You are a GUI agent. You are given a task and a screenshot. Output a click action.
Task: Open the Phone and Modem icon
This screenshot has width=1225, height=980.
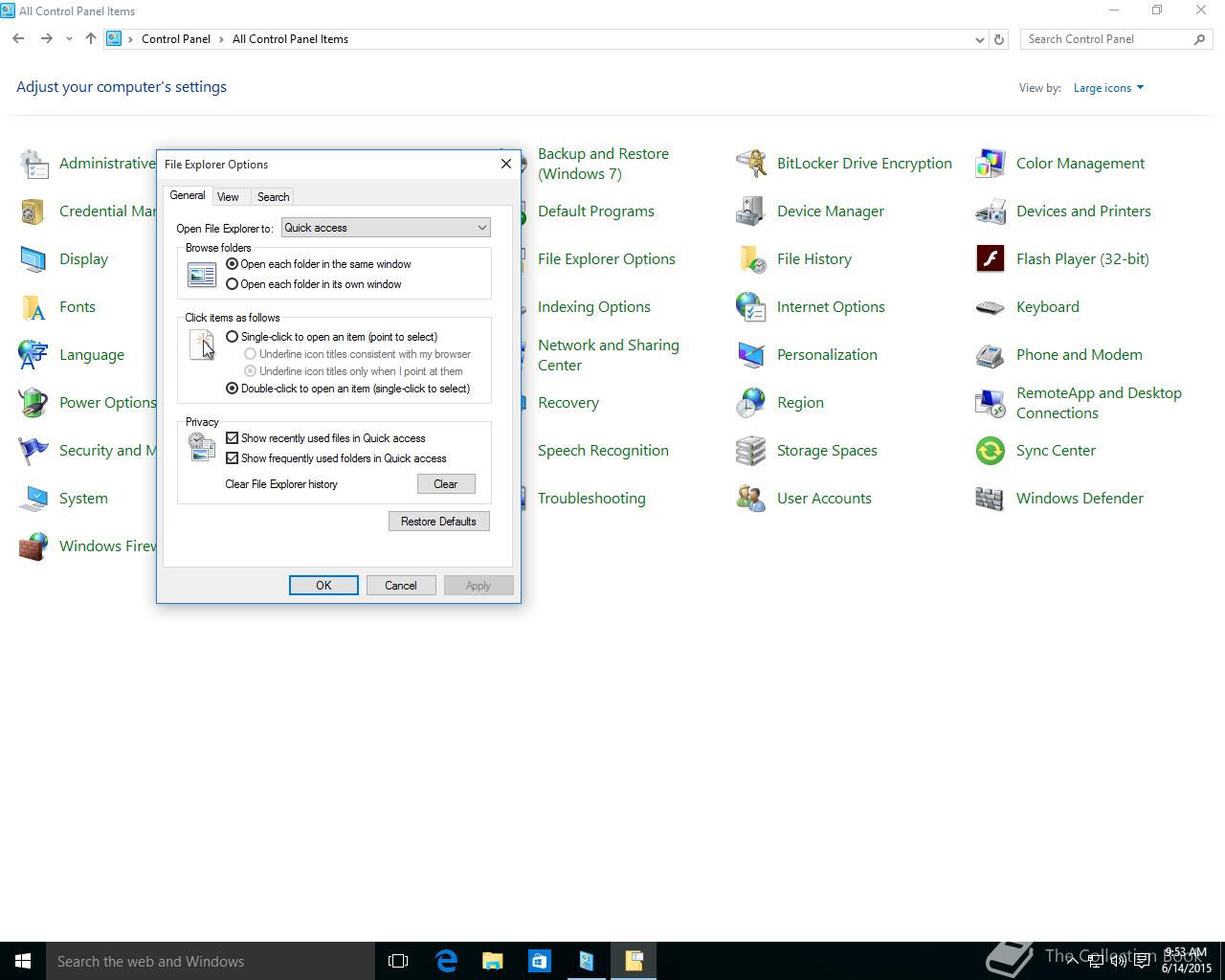(990, 355)
